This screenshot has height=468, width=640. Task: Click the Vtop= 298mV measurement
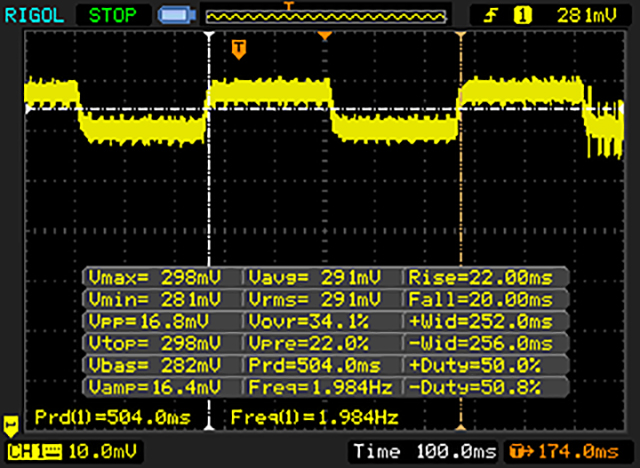[154, 343]
